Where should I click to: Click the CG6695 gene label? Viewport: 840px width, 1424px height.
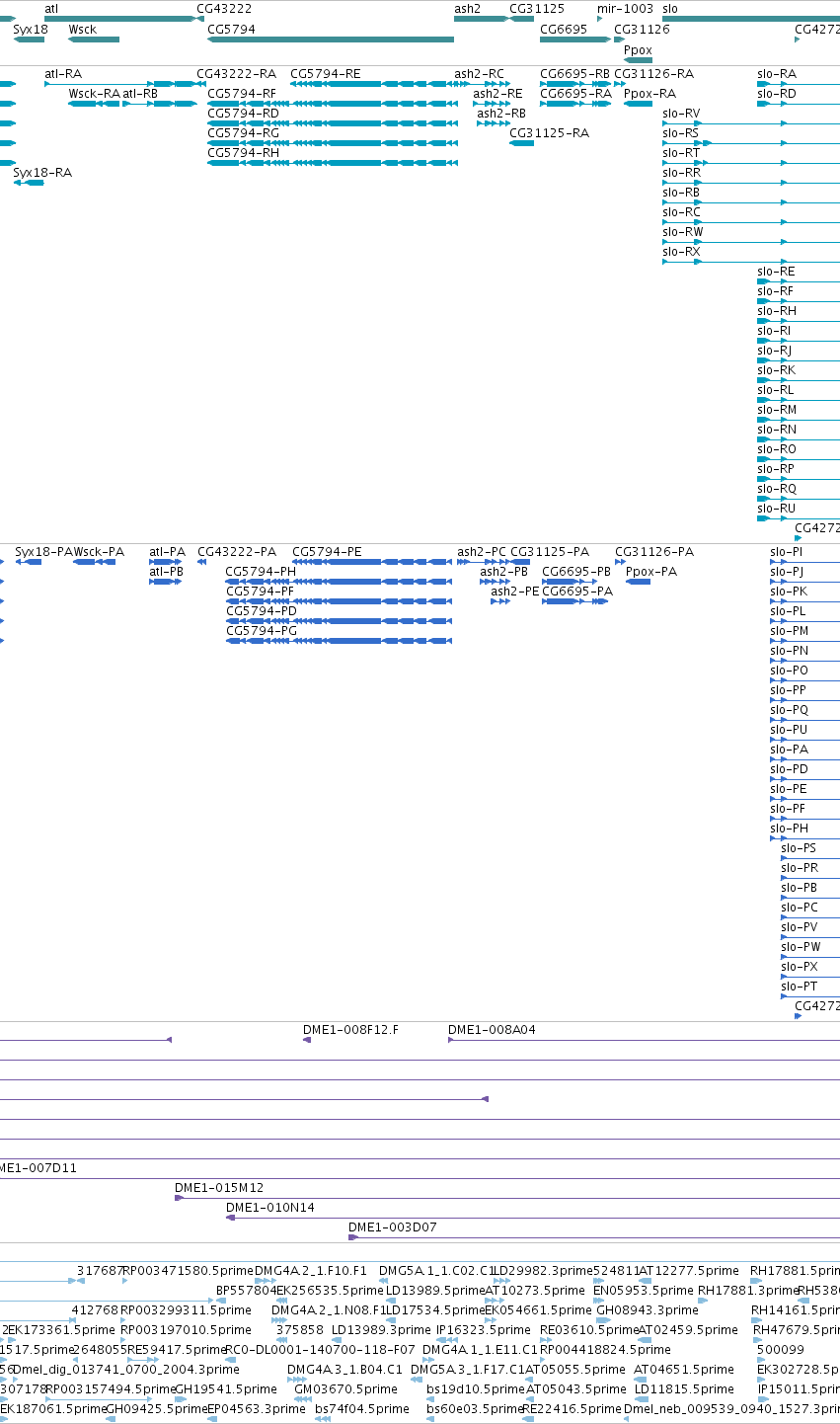(564, 30)
